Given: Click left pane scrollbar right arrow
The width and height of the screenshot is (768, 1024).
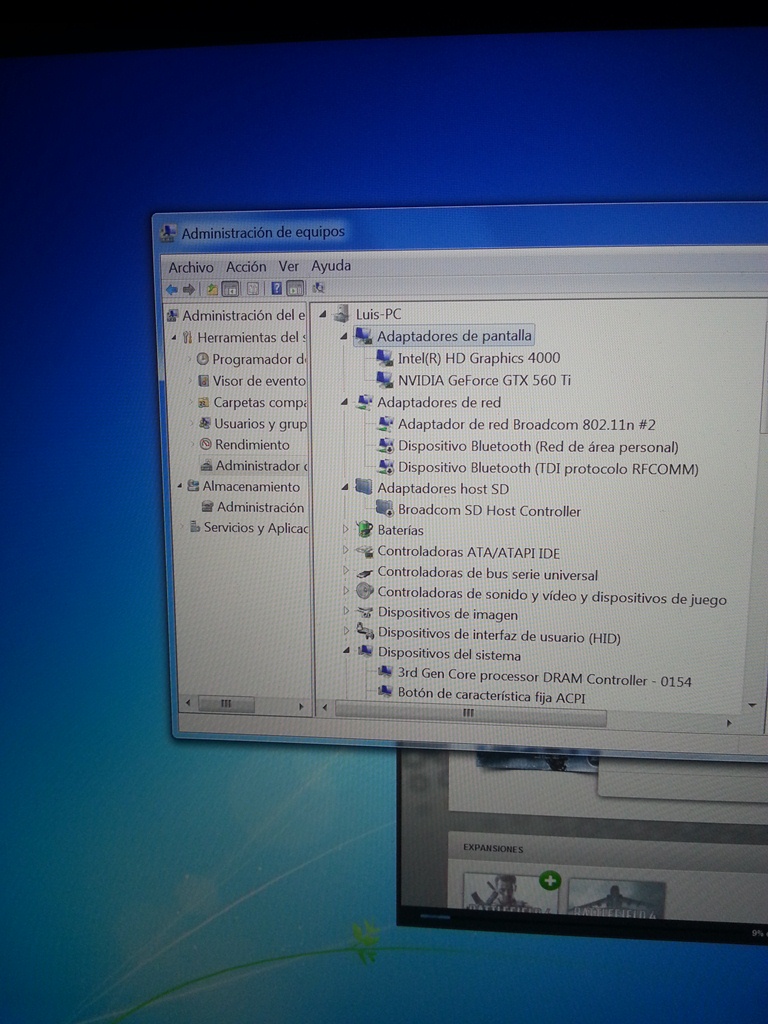Looking at the screenshot, I should (x=301, y=706).
